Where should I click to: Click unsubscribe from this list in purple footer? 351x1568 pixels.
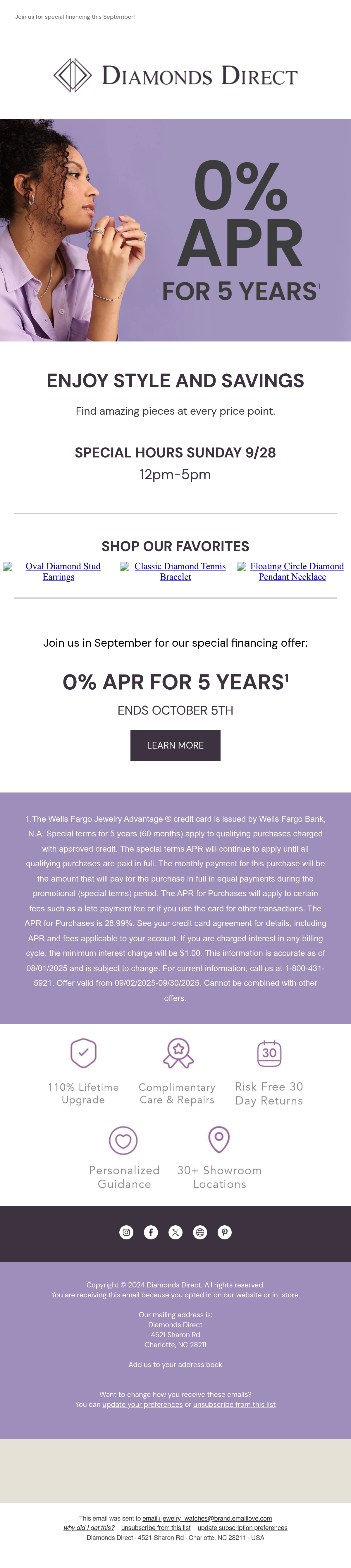234,1404
